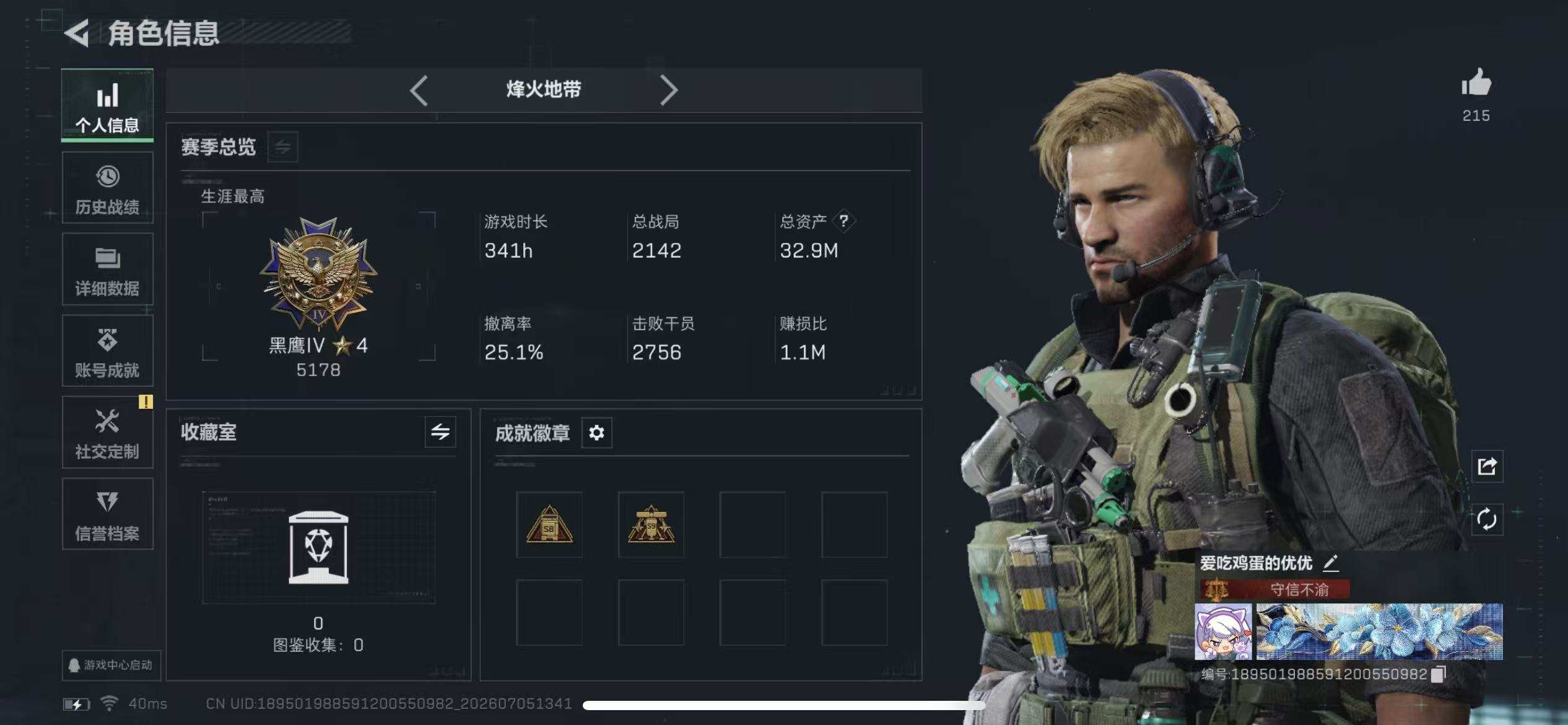Refresh the character model with the rotate icon
This screenshot has width=1568, height=725.
tap(1487, 519)
